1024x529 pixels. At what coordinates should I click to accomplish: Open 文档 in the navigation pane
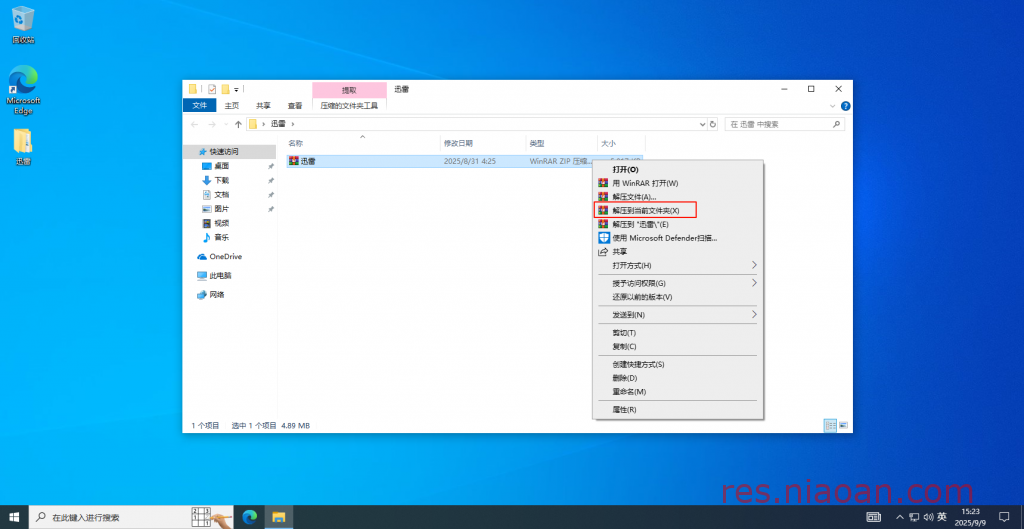(x=222, y=195)
